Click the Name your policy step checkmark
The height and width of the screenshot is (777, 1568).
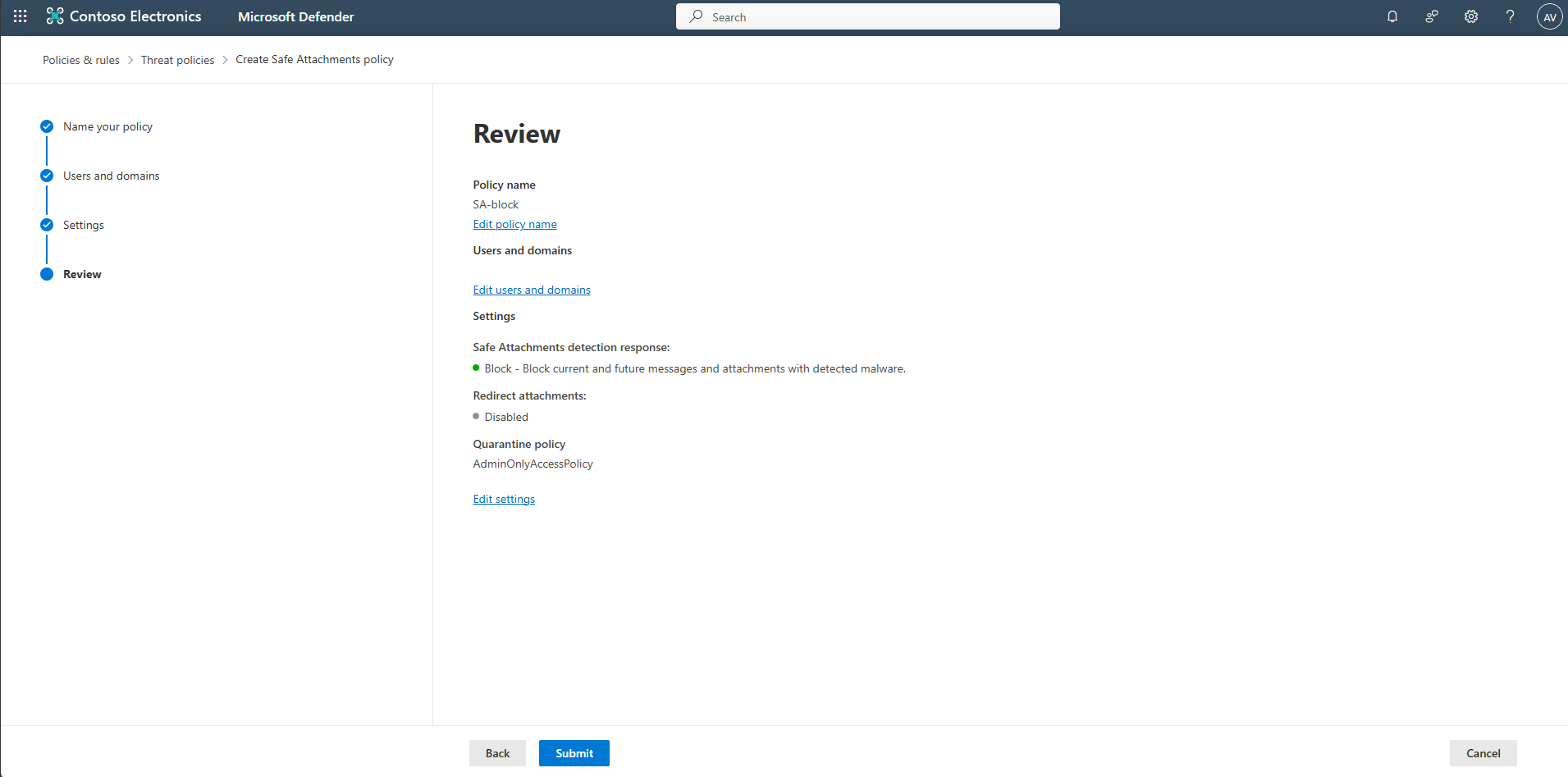coord(47,126)
